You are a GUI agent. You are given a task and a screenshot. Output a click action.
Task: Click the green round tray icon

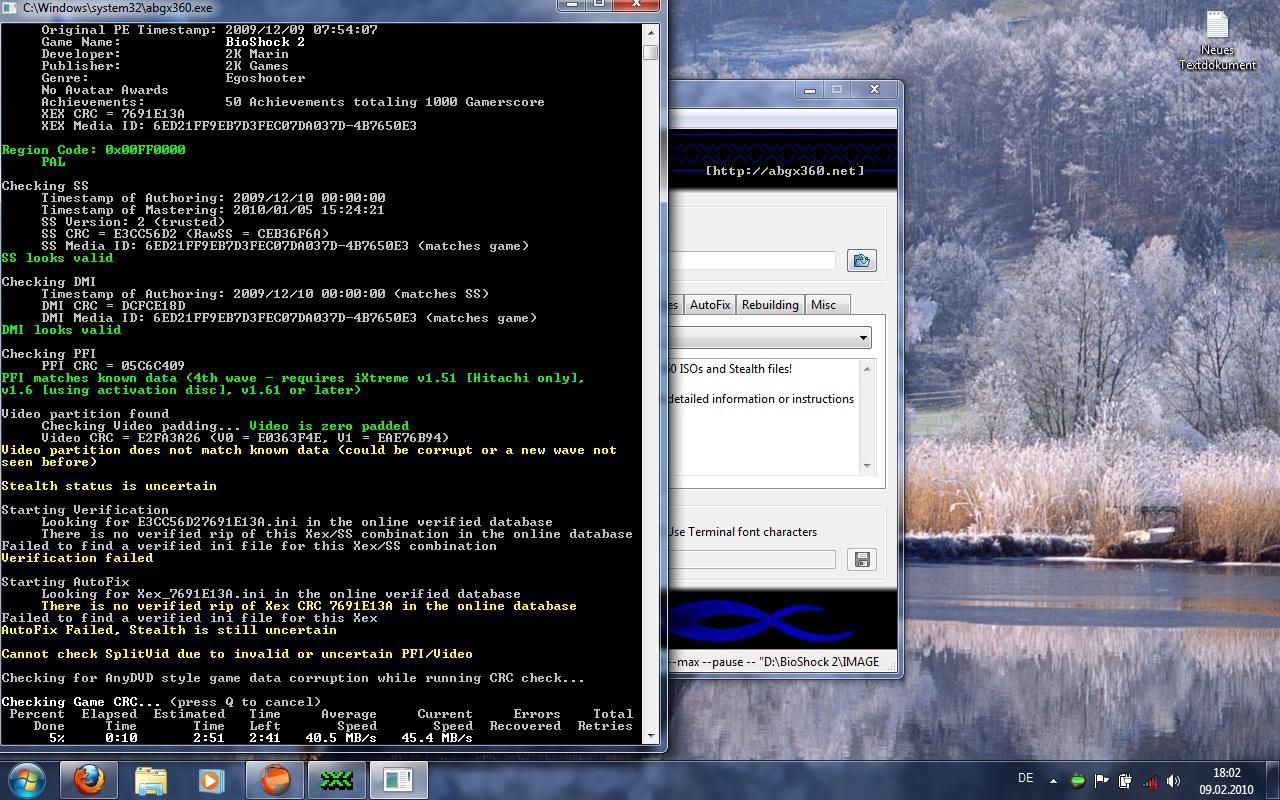[1078, 780]
